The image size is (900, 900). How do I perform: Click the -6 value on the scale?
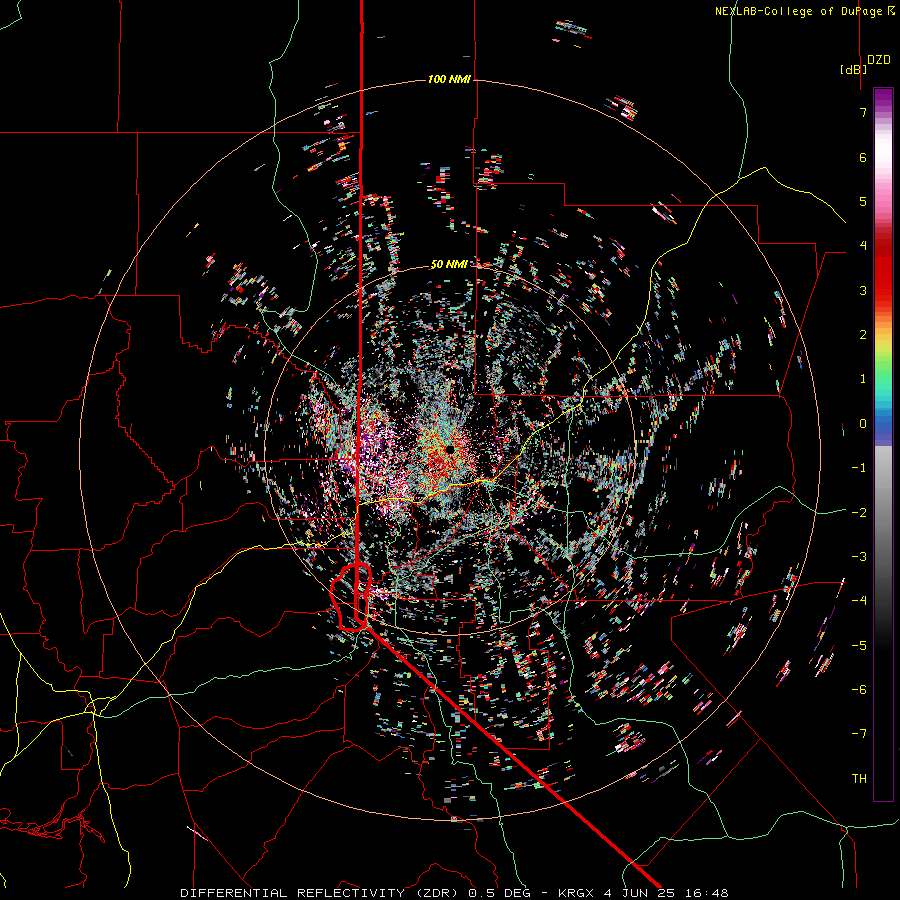click(859, 690)
